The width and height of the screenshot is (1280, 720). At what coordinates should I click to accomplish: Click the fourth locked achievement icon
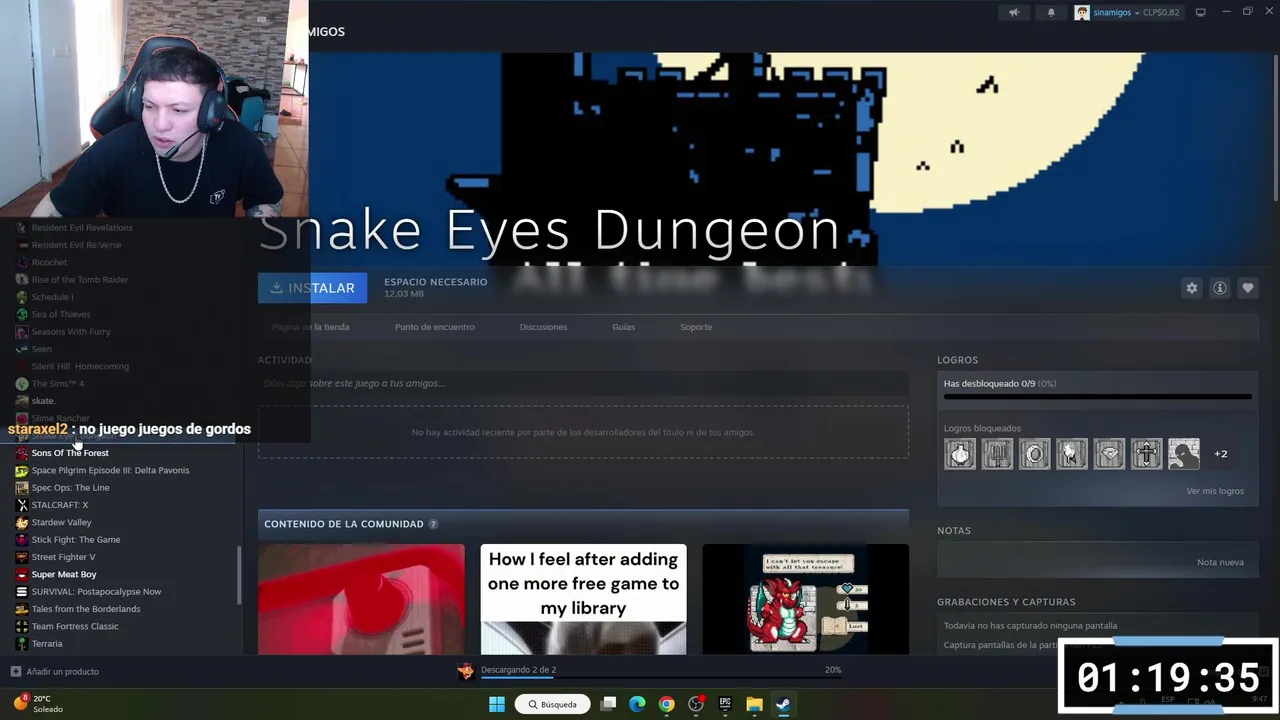1071,454
